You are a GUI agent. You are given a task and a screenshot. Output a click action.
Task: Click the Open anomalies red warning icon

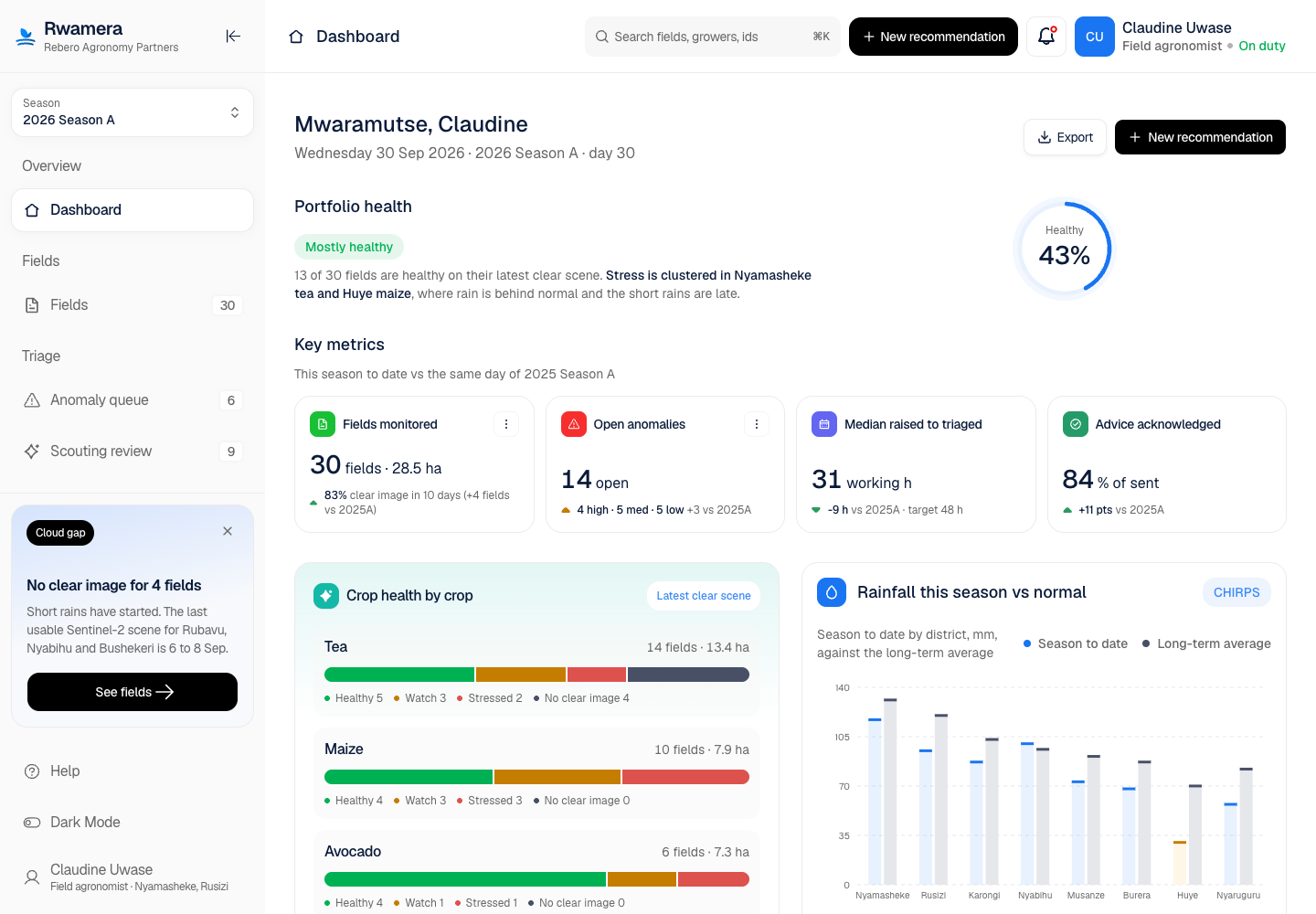[x=573, y=424]
